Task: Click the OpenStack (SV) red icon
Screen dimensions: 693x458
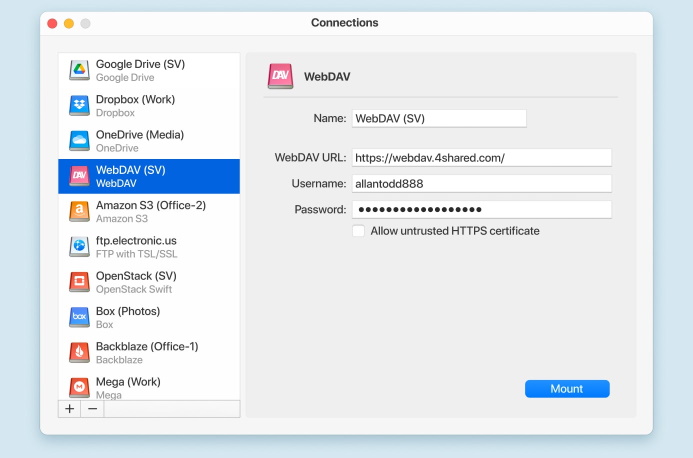Action: [79, 282]
